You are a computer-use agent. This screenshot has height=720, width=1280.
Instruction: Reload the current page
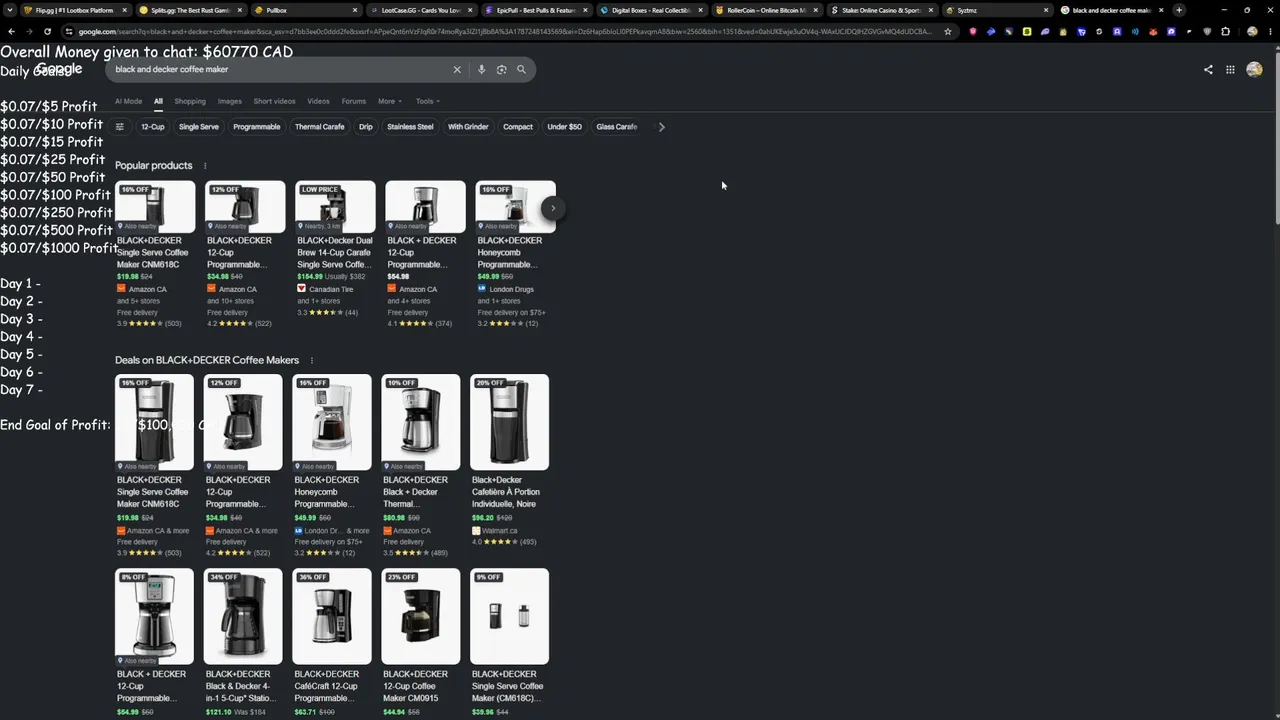pyautogui.click(x=47, y=31)
